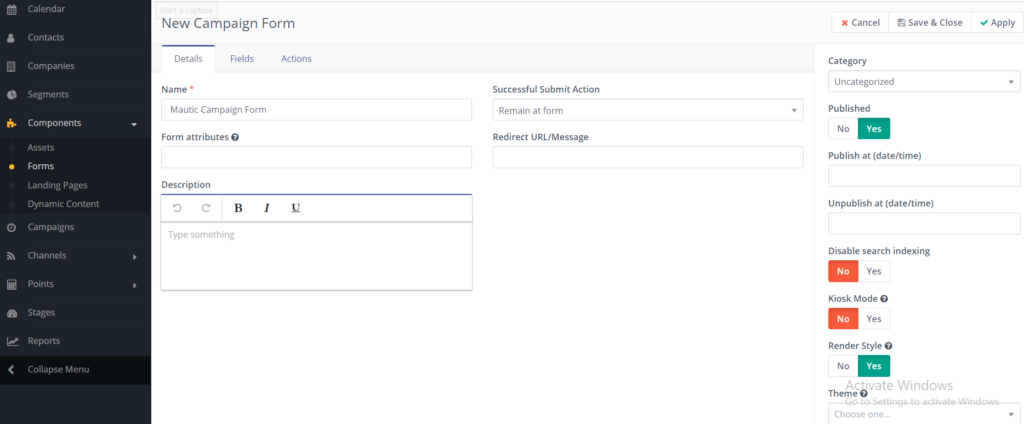This screenshot has width=1024, height=424.
Task: Click the Unpublish at date/time field
Action: [924, 223]
